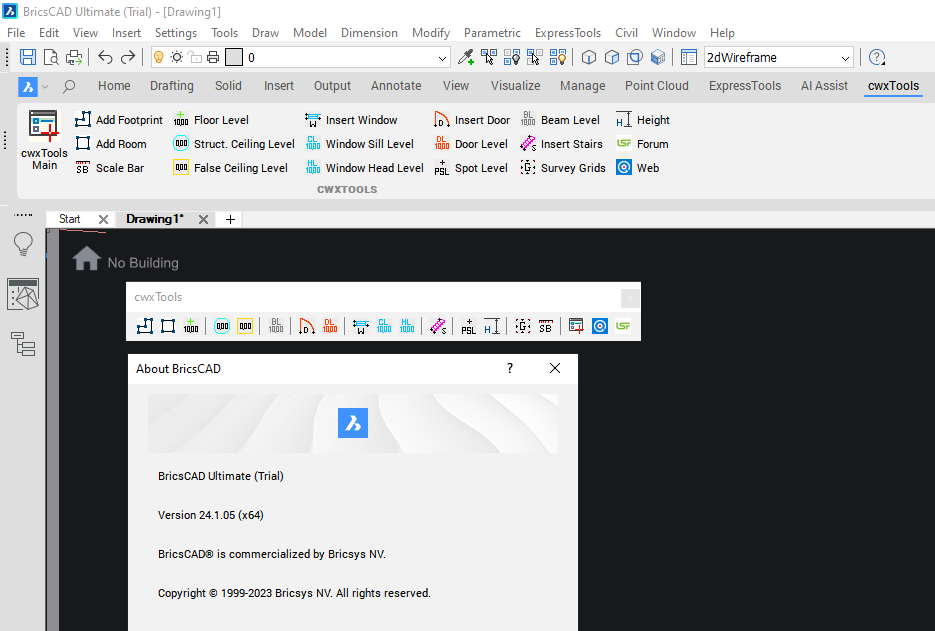Screen dimensions: 935x631
Task: Click the Print Preview toolbar icon
Action: click(51, 57)
